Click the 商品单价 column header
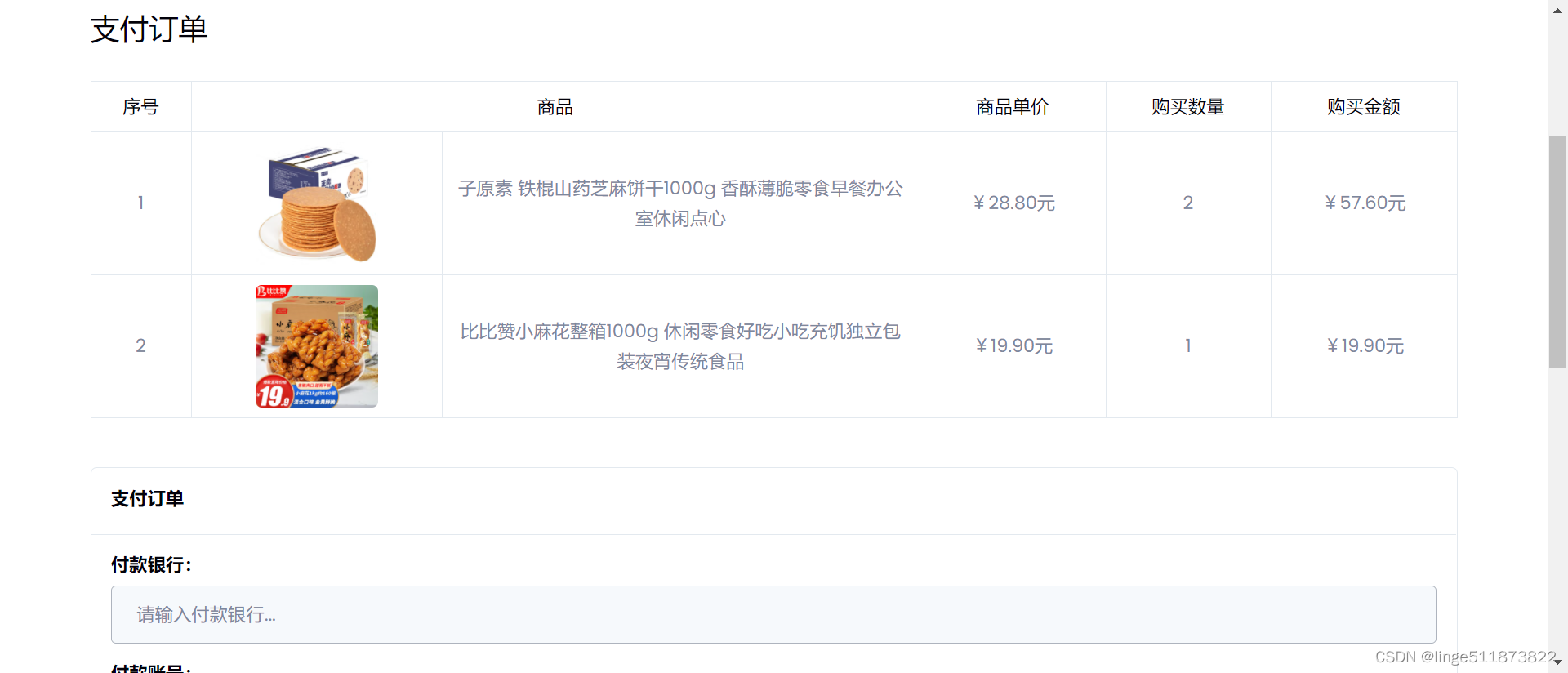1568x673 pixels. pyautogui.click(x=1013, y=107)
